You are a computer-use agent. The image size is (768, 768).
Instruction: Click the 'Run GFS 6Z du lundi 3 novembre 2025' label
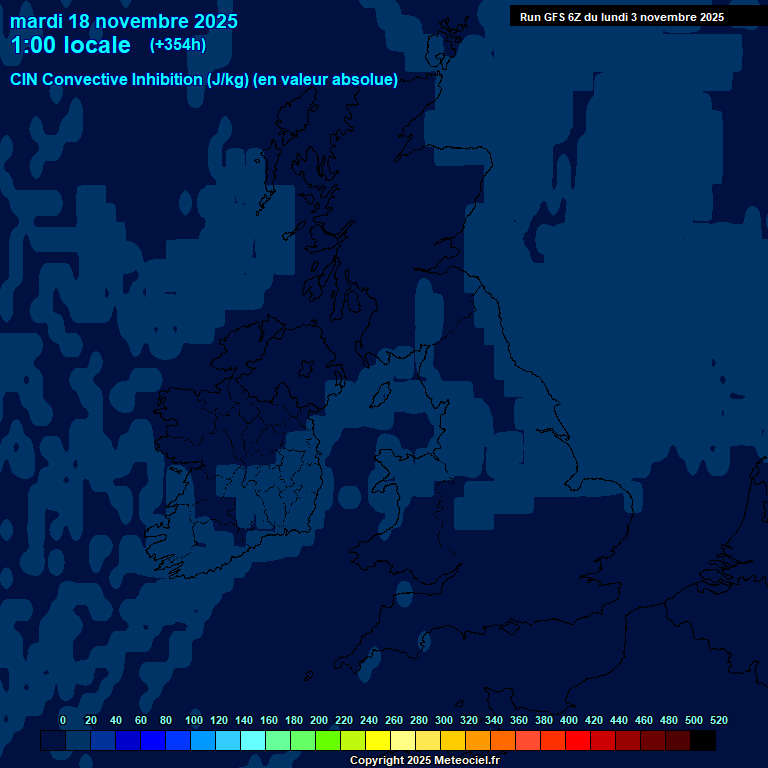pyautogui.click(x=622, y=17)
